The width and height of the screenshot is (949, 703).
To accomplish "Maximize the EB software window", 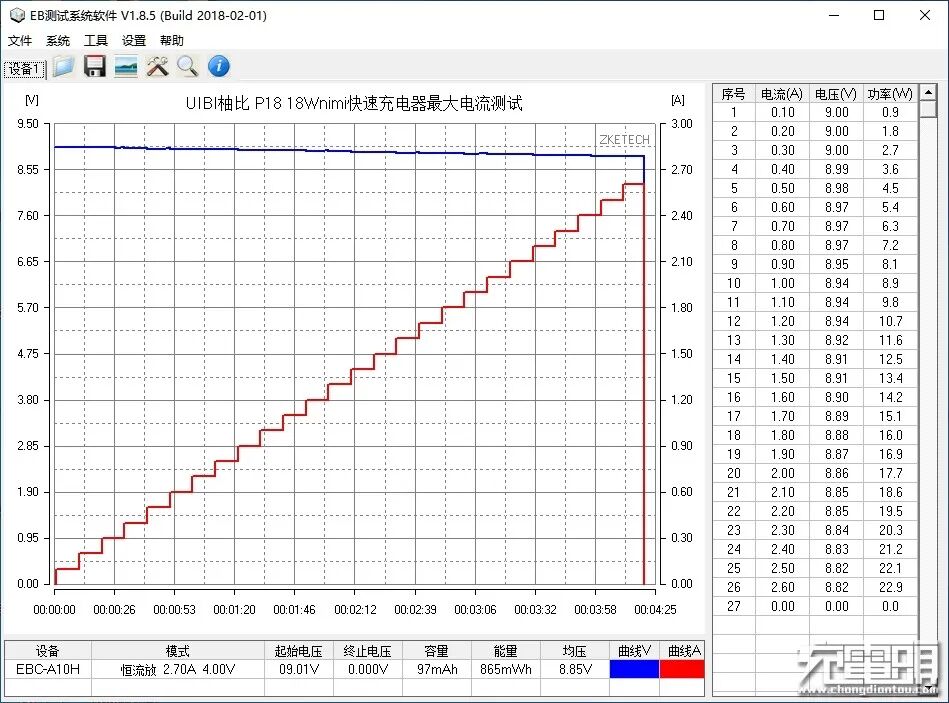I will click(x=879, y=15).
